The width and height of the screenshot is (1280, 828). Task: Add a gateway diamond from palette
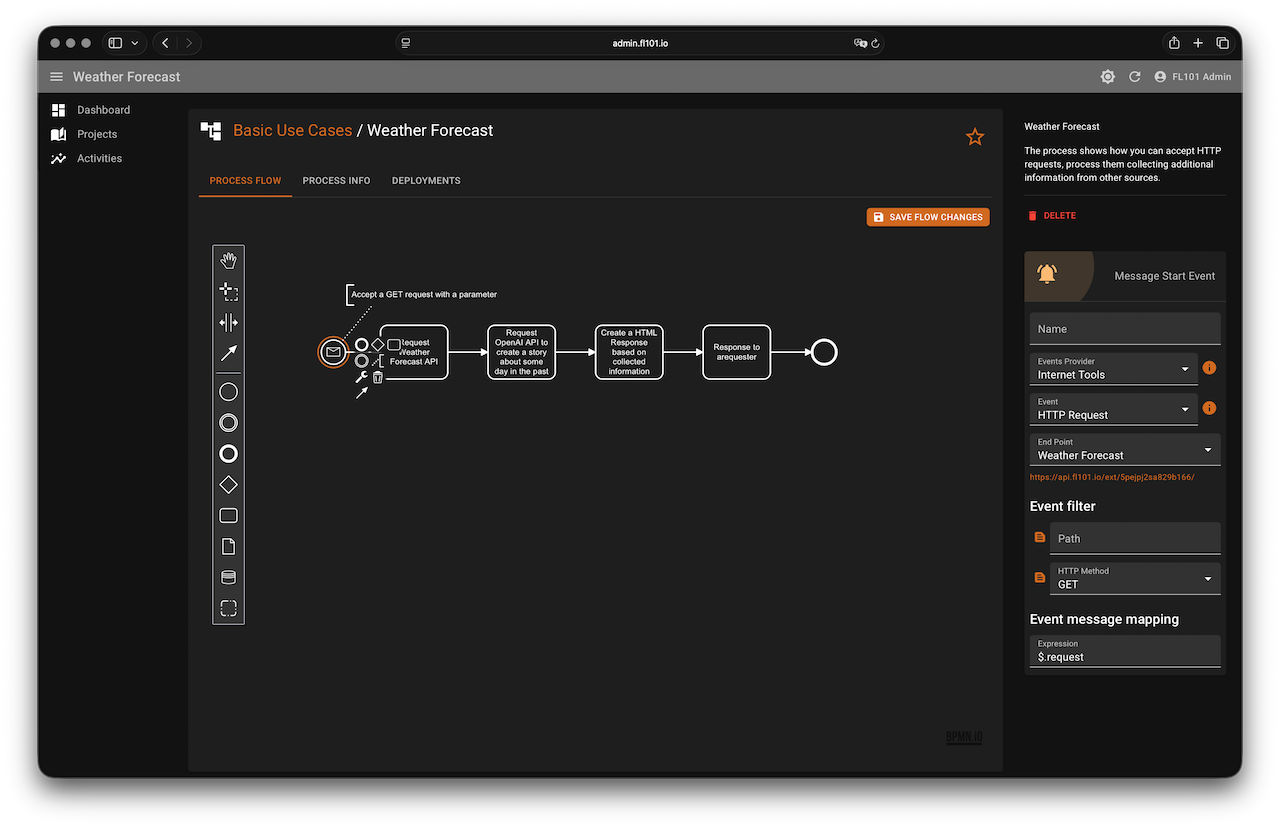pyautogui.click(x=228, y=485)
